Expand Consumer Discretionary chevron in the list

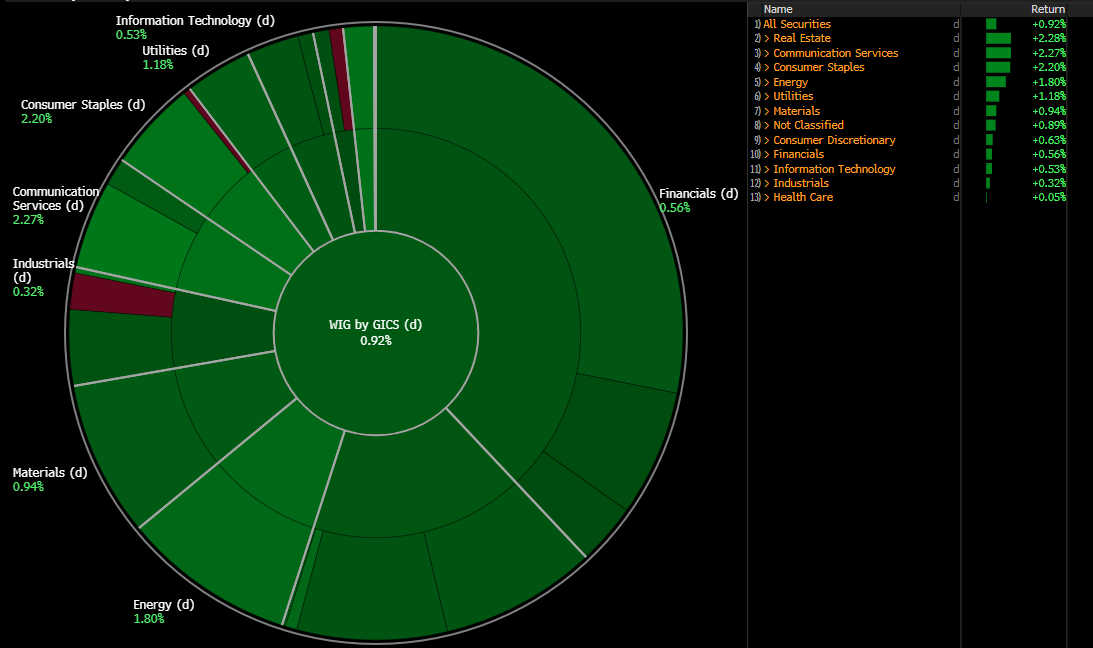(x=767, y=140)
